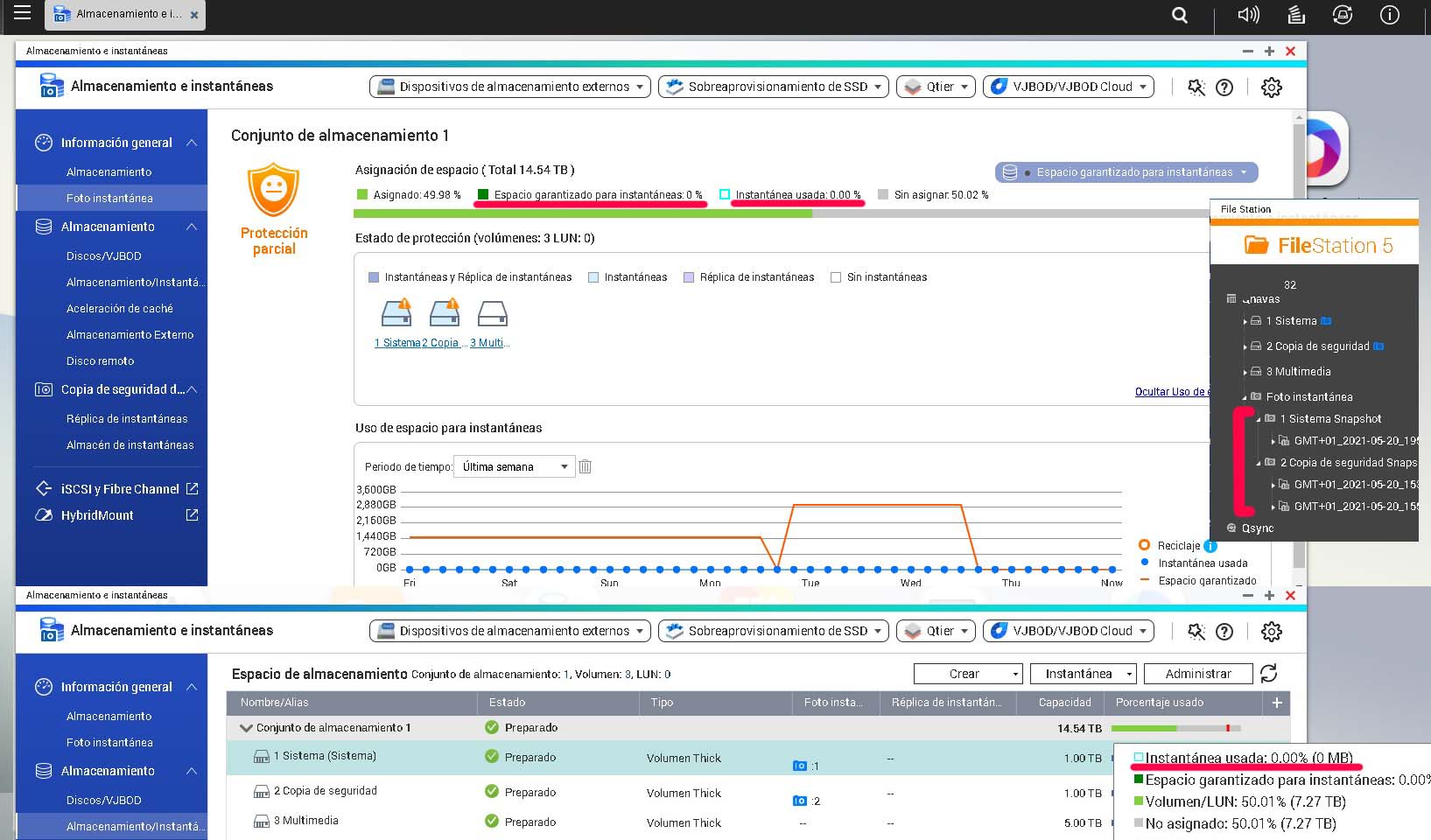
Task: Open Dispositivos de almacenamiento externos dropdown
Action: pyautogui.click(x=510, y=87)
